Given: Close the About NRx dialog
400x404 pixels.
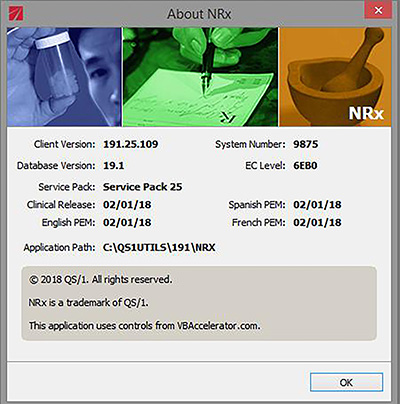Looking at the screenshot, I should (x=378, y=11).
